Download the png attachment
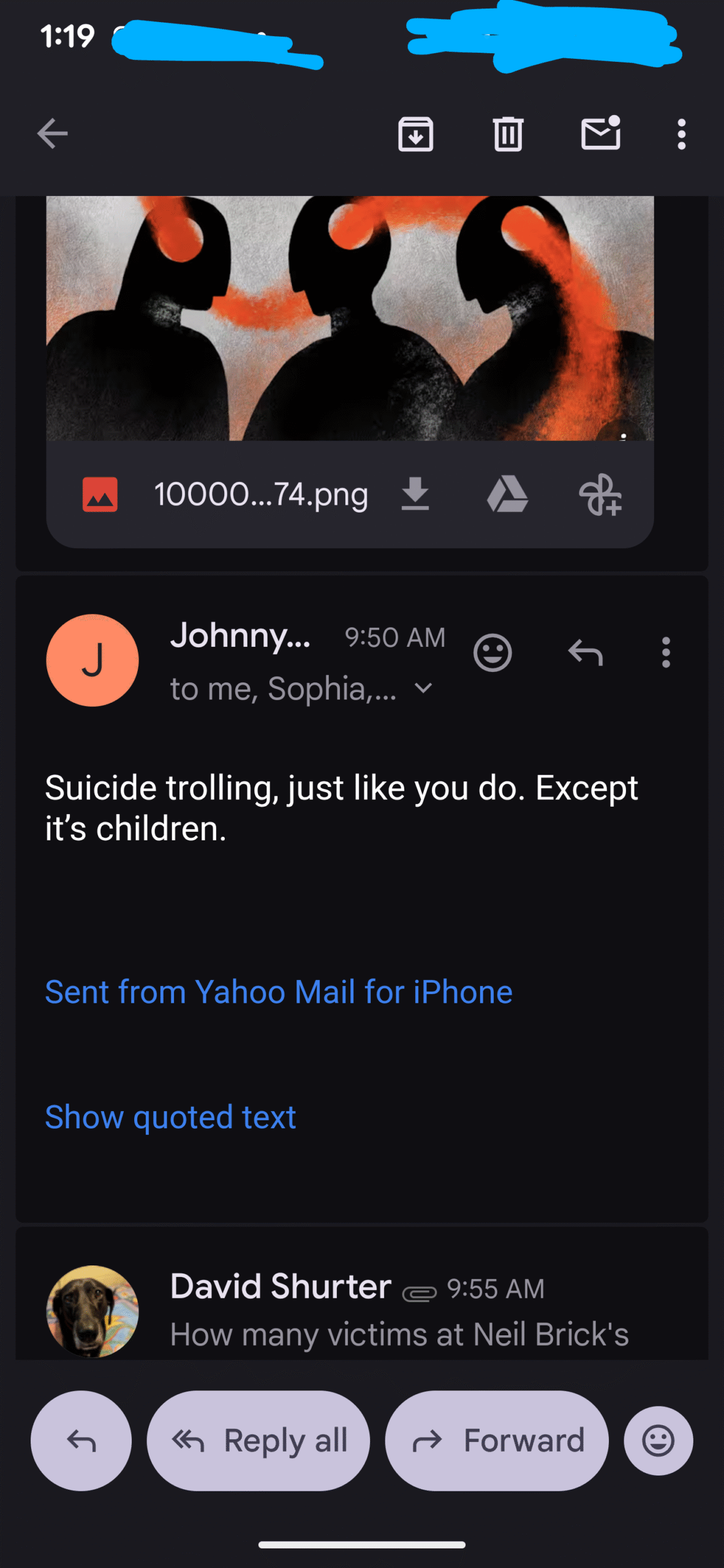The width and height of the screenshot is (724, 1568). [x=415, y=494]
